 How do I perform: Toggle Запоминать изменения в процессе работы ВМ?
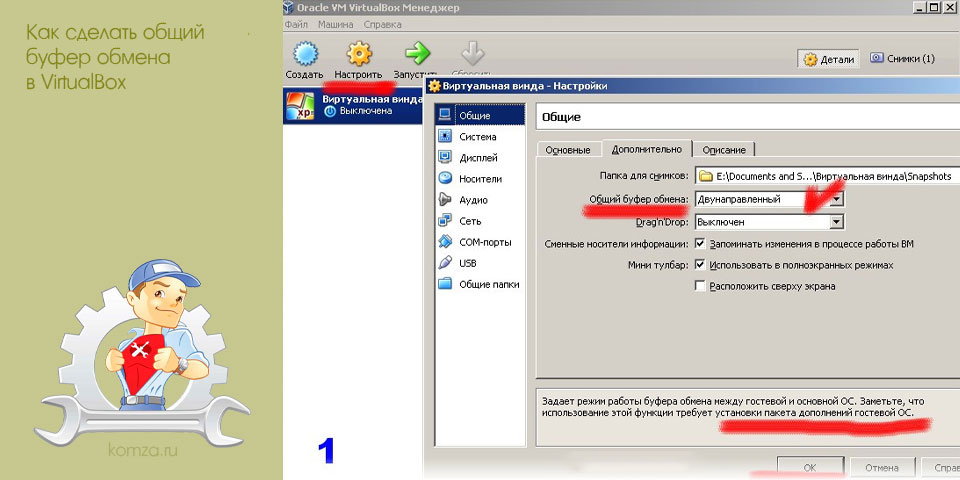click(x=700, y=244)
